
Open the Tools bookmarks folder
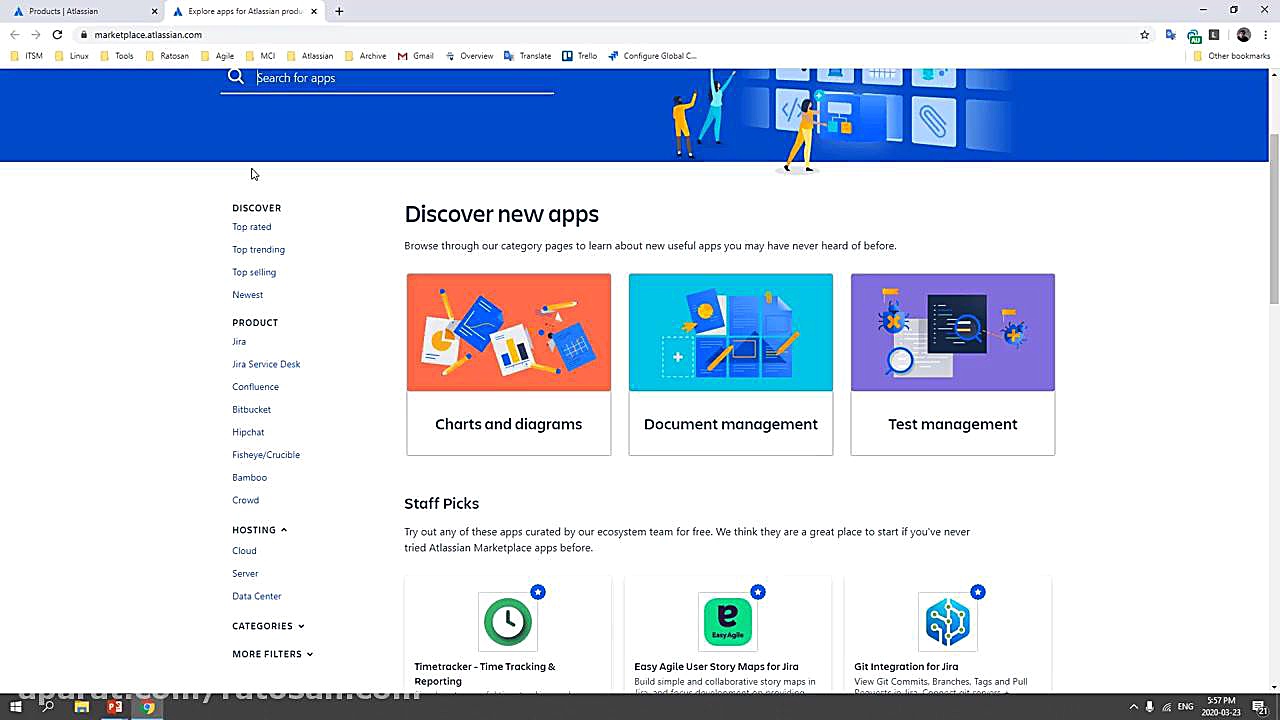tap(116, 56)
